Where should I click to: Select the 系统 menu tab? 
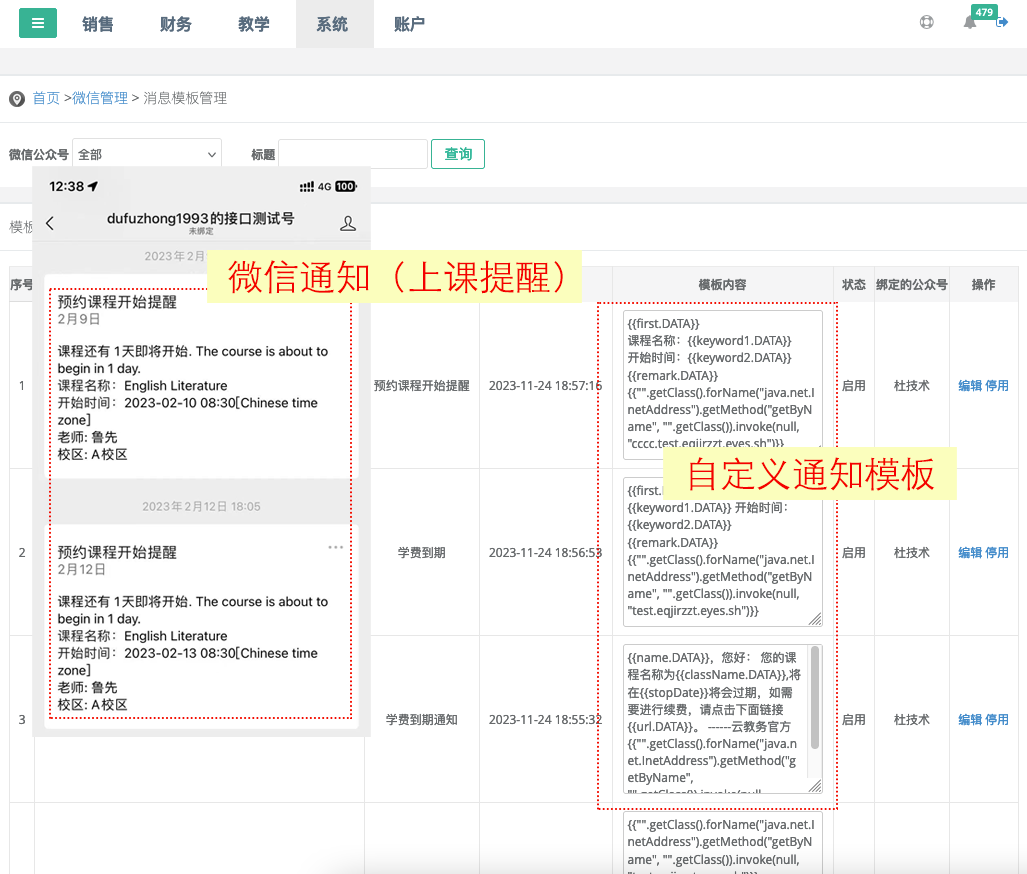[332, 24]
